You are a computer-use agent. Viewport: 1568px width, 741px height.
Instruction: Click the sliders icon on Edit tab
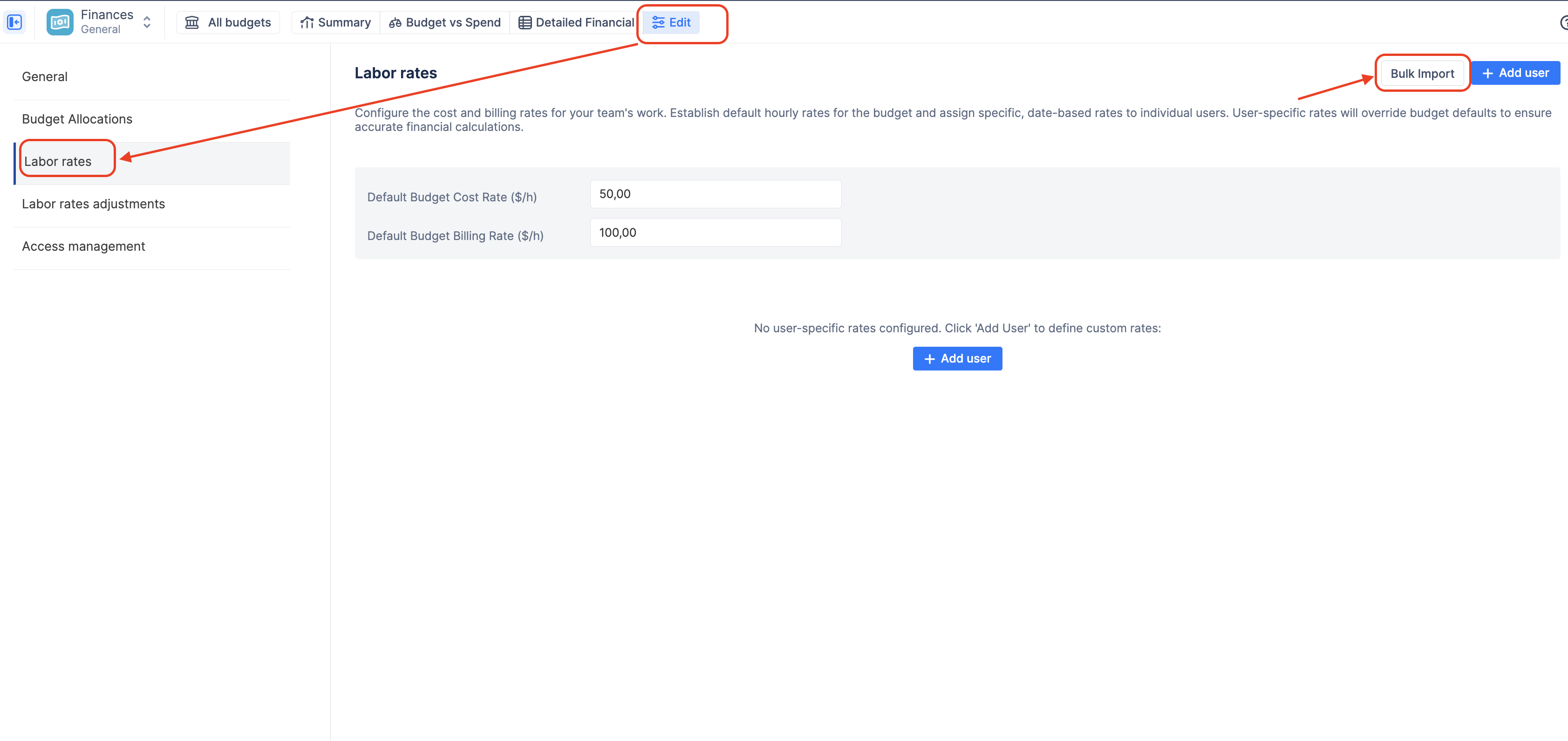(x=658, y=22)
